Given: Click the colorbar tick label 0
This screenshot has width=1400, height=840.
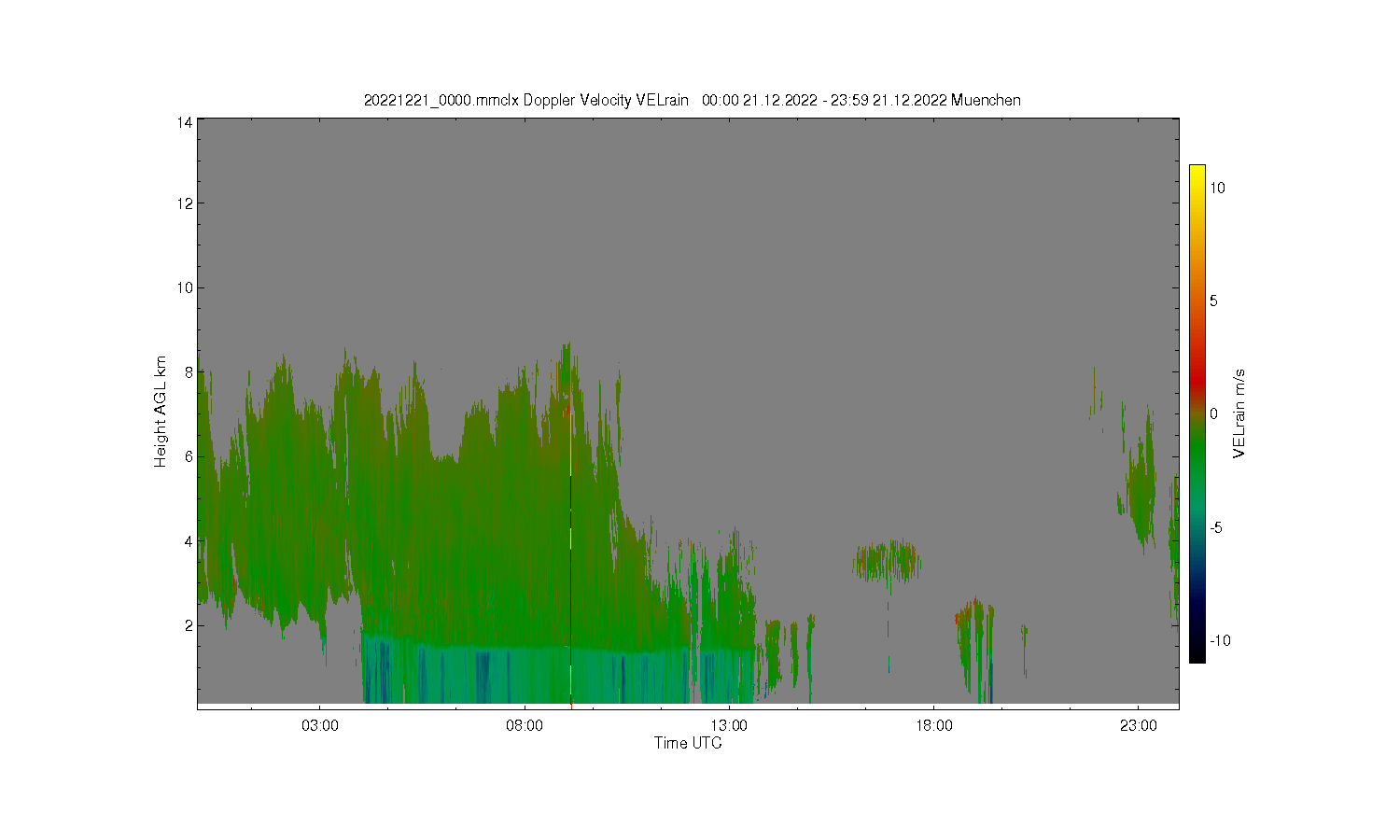Looking at the screenshot, I should tap(1213, 413).
